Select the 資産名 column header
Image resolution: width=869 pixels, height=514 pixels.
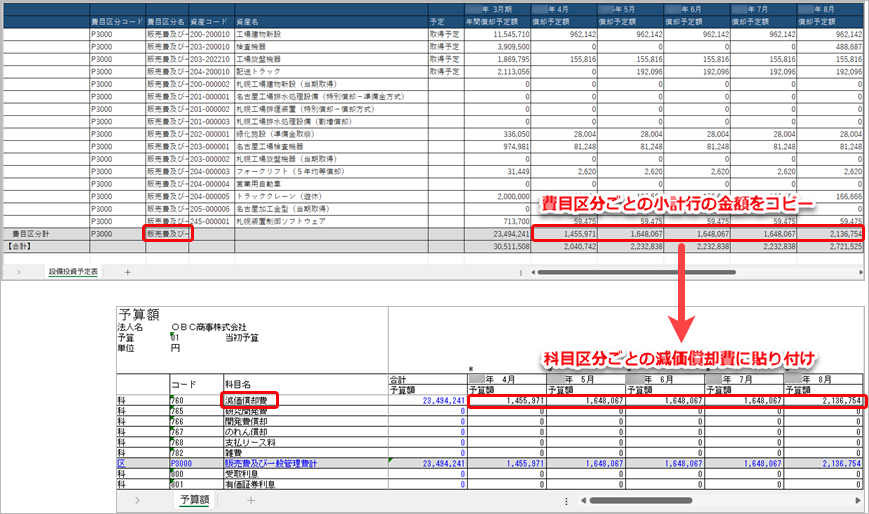[x=331, y=22]
